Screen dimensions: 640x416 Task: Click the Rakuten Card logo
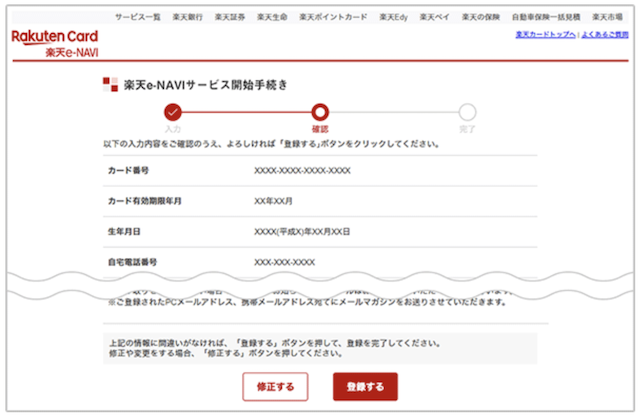coord(55,37)
